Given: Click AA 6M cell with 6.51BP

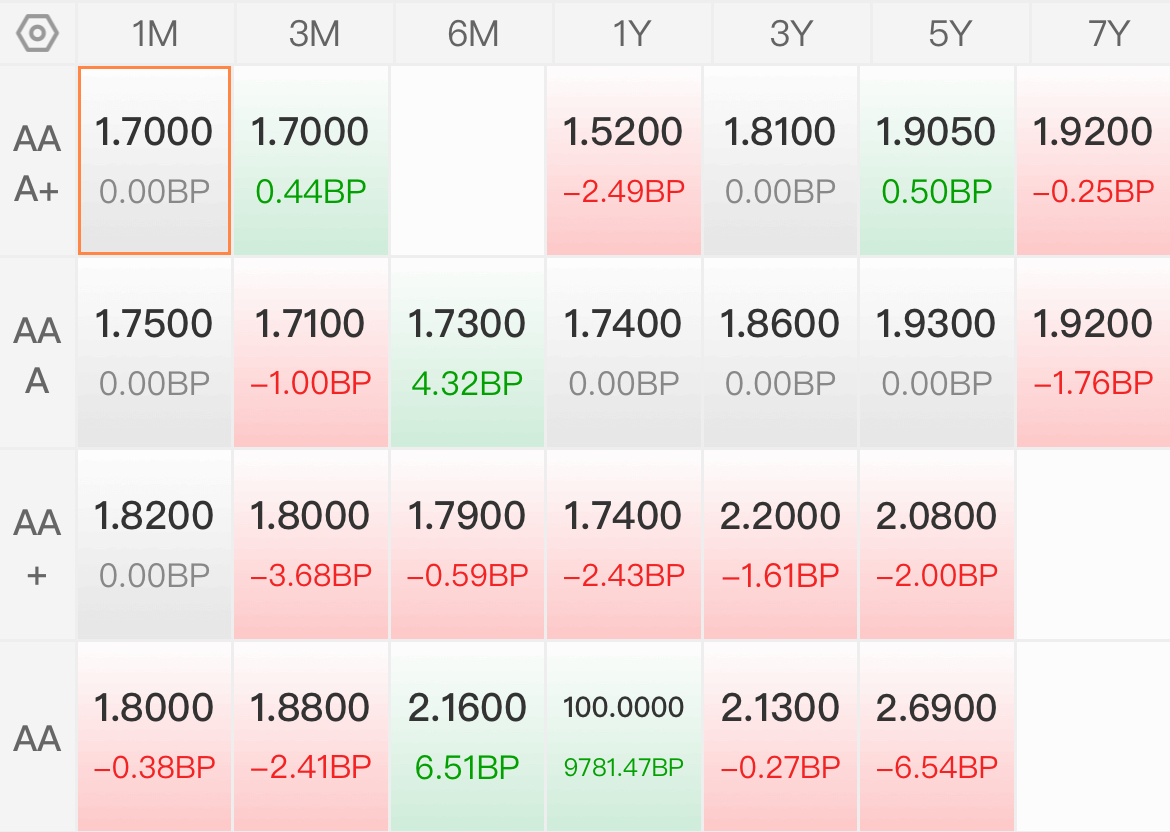Looking at the screenshot, I should pyautogui.click(x=467, y=736).
